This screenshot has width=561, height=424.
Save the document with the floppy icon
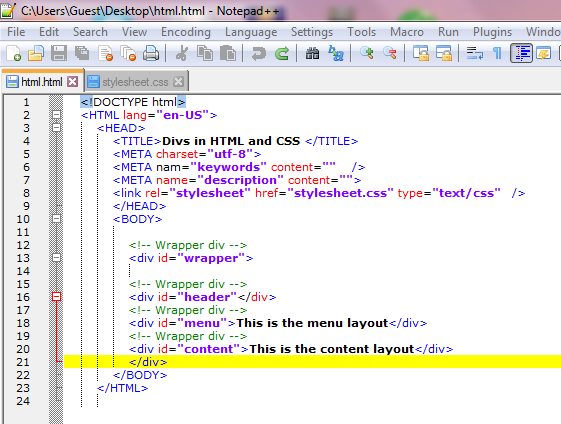[x=59, y=54]
